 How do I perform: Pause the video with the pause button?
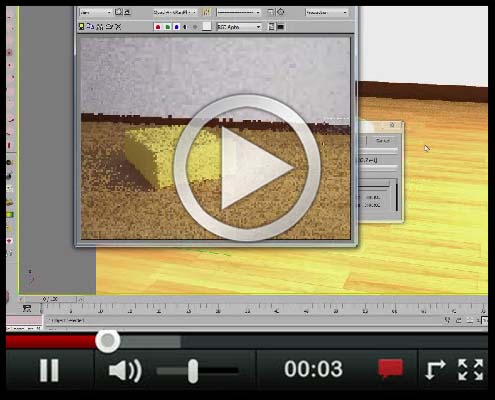click(x=49, y=370)
